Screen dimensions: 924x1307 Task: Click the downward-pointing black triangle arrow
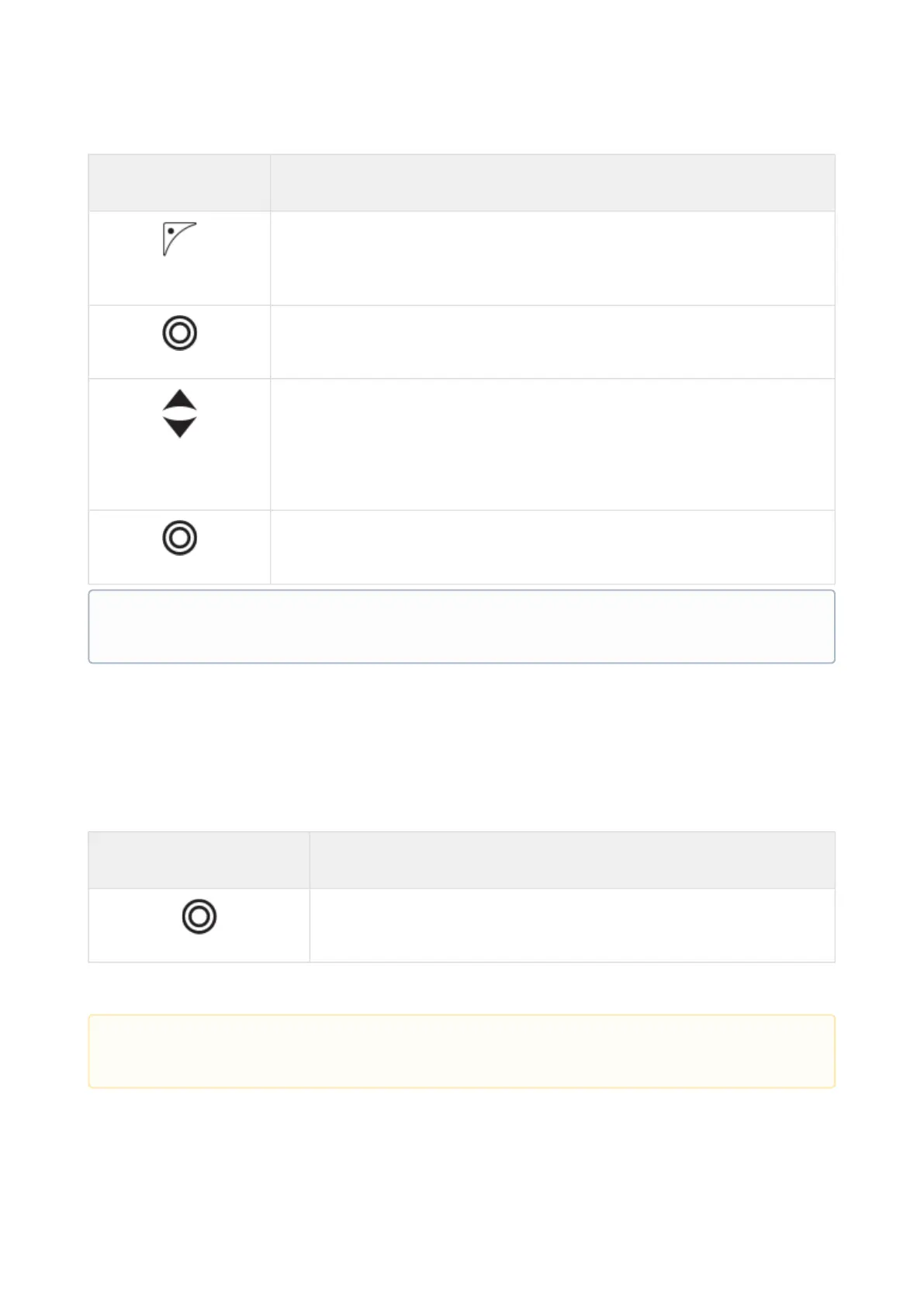179,428
